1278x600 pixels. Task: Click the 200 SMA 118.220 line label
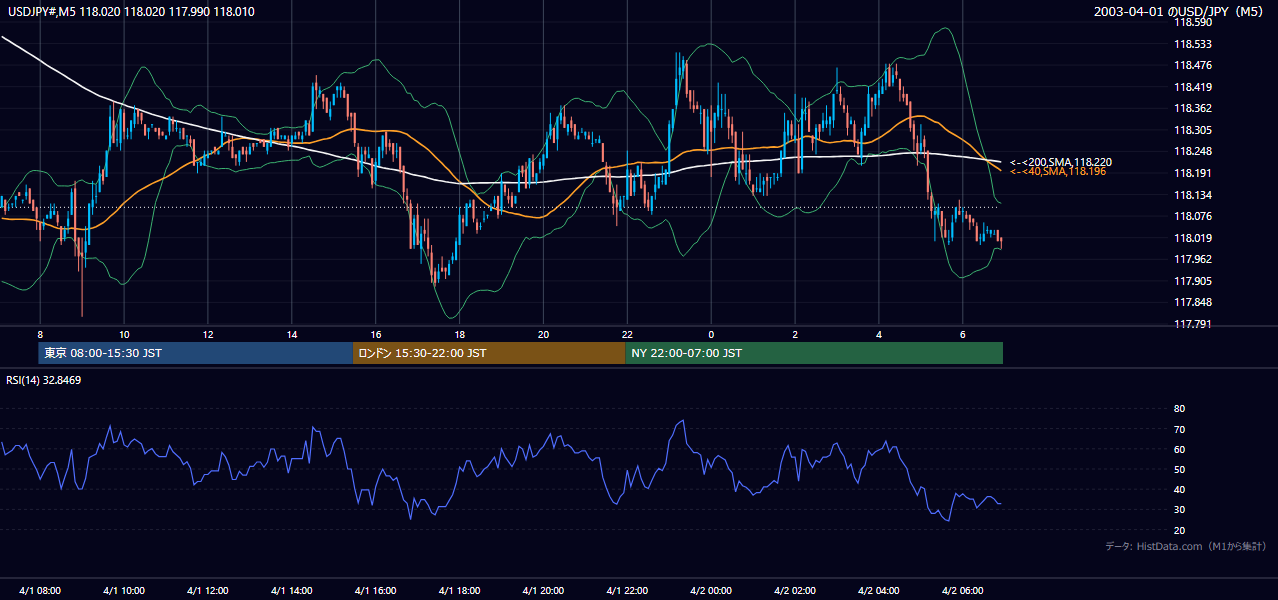(x=1061, y=162)
